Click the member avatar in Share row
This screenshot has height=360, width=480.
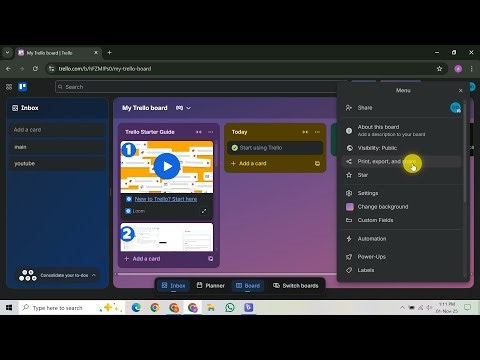(455, 108)
